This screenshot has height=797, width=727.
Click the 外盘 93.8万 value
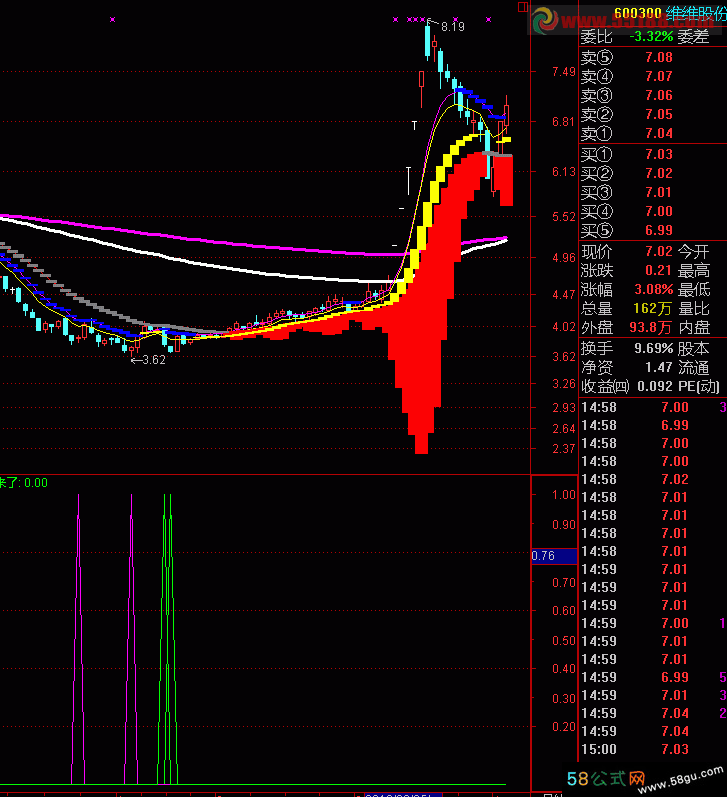point(650,327)
